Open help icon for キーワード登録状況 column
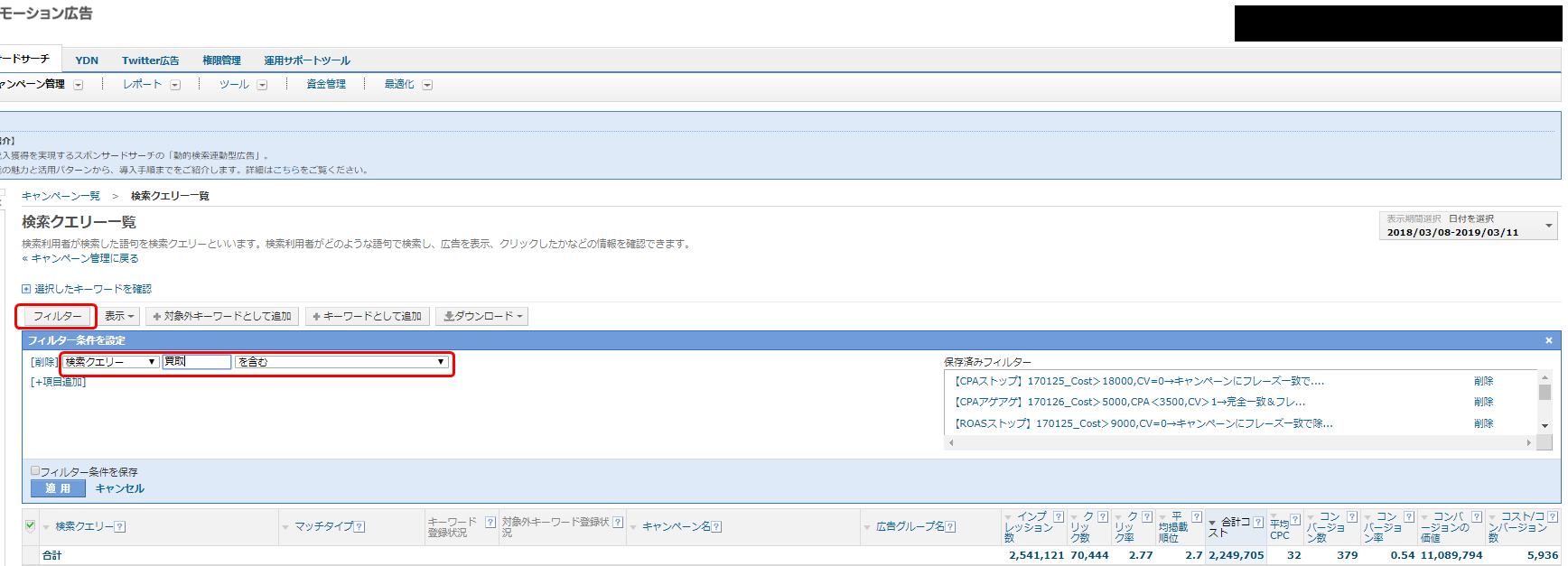 pos(490,522)
